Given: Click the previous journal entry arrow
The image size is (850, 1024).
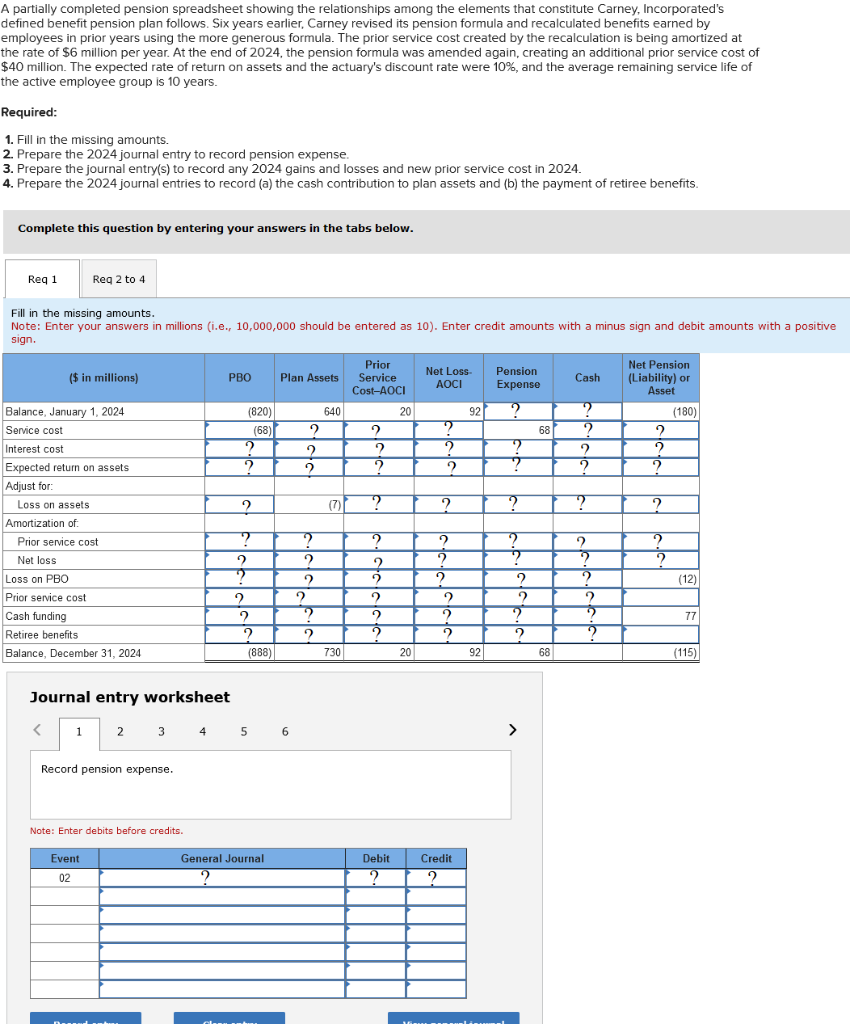Looking at the screenshot, I should pos(37,729).
